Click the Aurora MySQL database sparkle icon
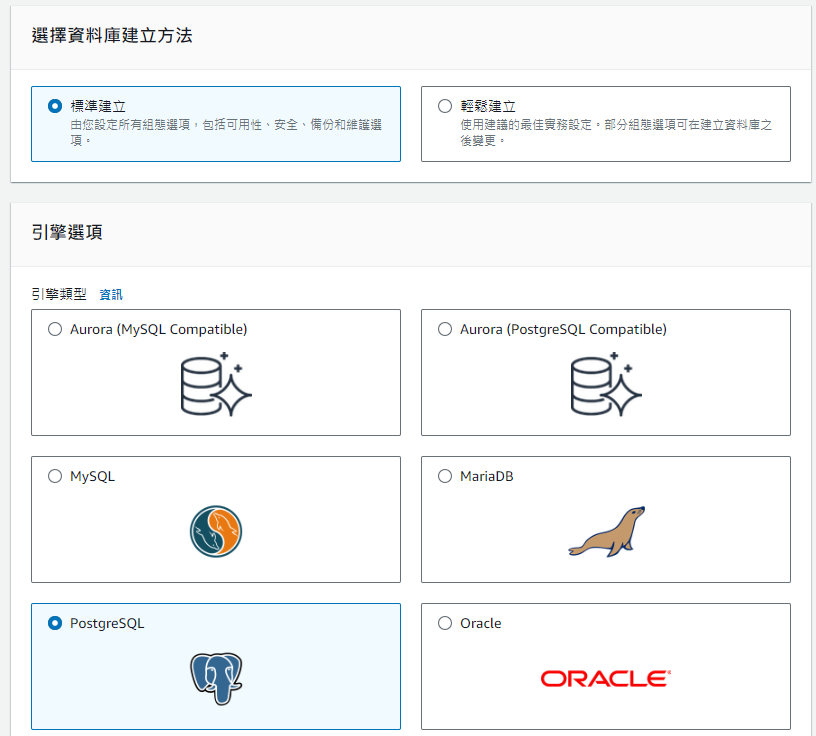 coord(216,384)
